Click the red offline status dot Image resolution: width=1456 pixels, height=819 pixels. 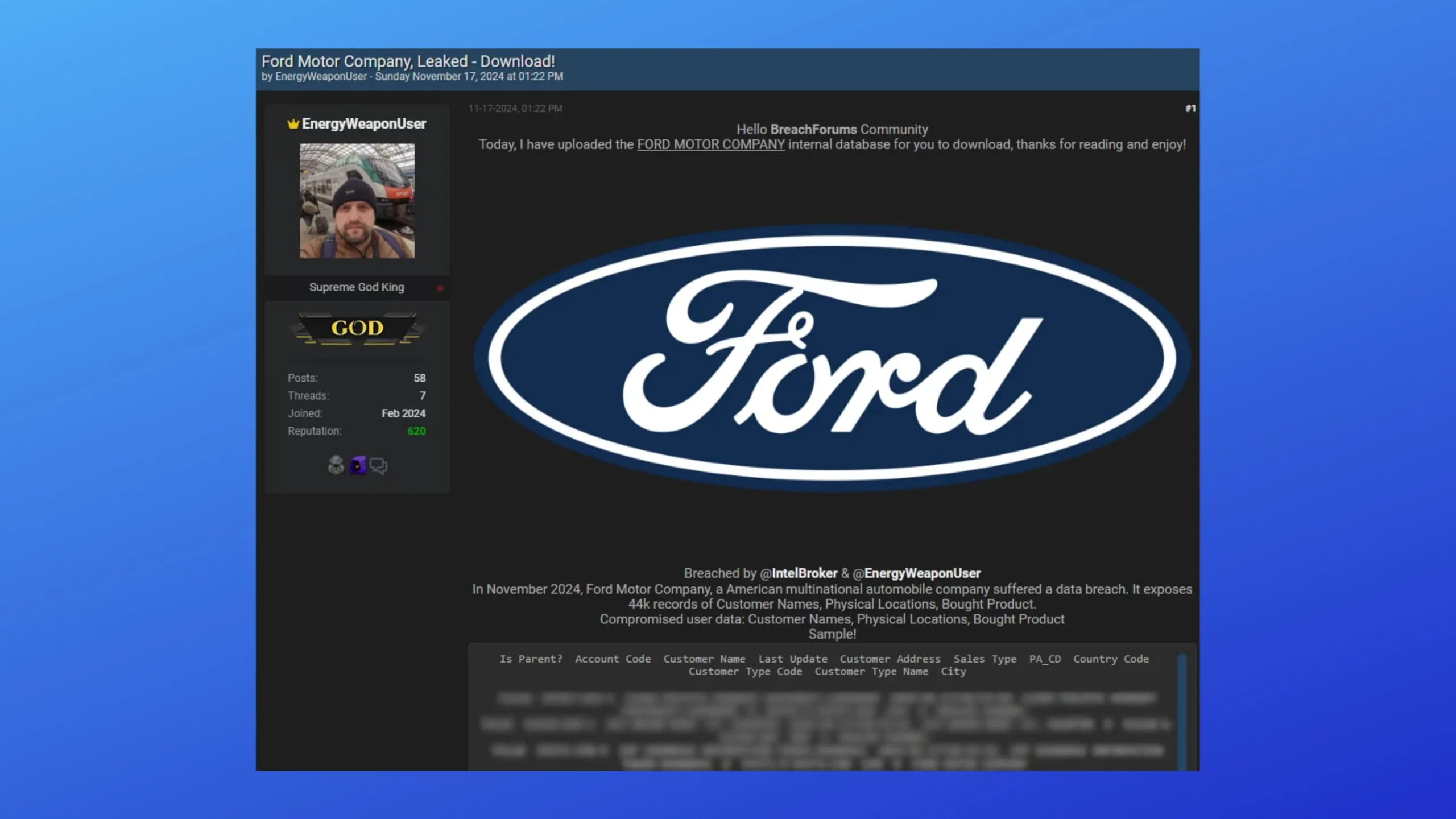pyautogui.click(x=440, y=288)
